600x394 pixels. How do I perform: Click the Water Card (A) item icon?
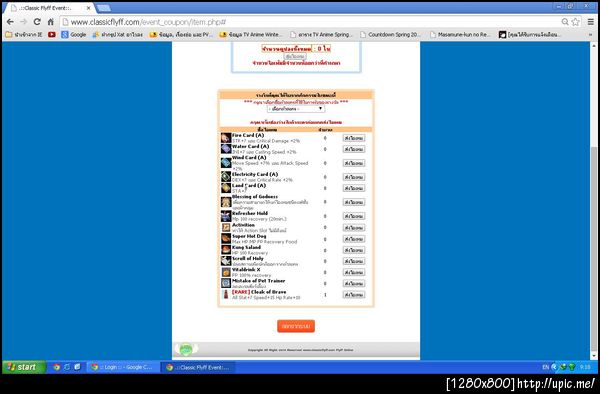226,149
